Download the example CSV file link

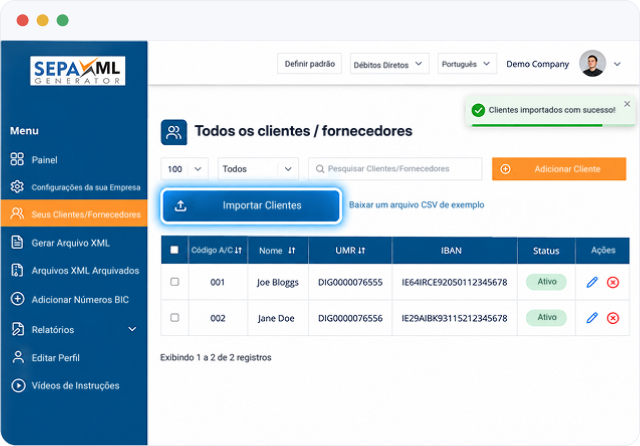(x=416, y=205)
